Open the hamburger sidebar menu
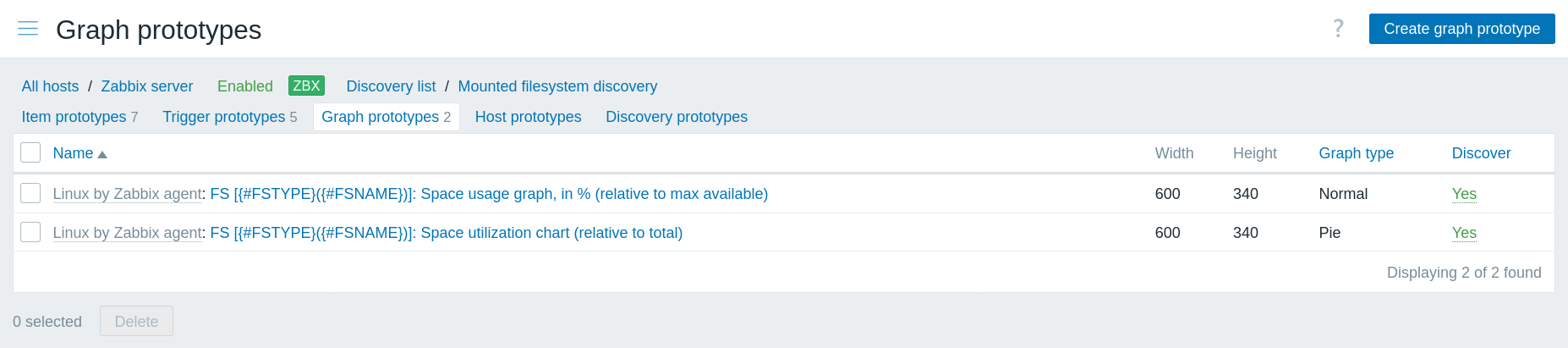Viewport: 1568px width, 348px height. [x=28, y=29]
